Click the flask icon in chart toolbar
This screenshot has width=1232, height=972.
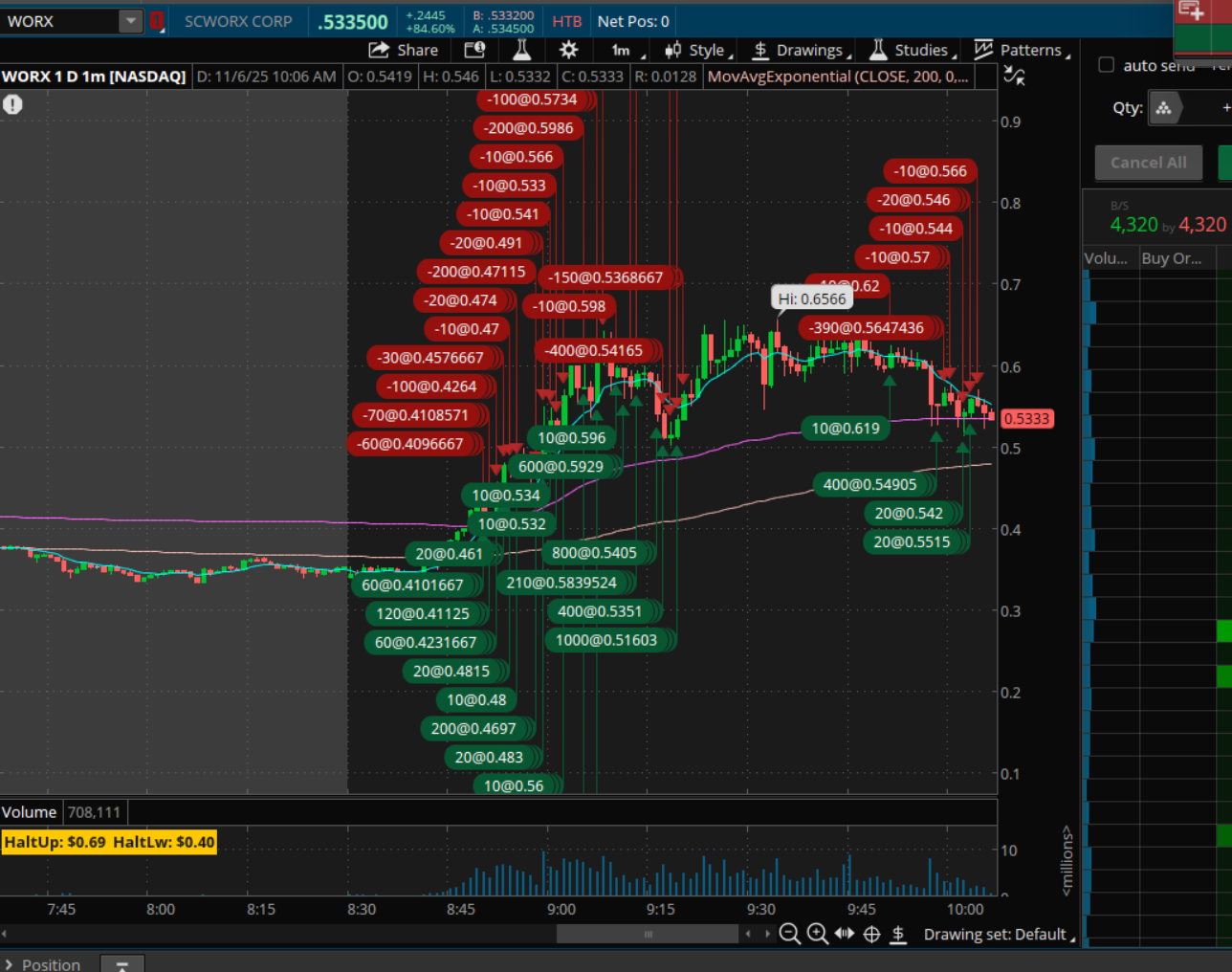521,50
